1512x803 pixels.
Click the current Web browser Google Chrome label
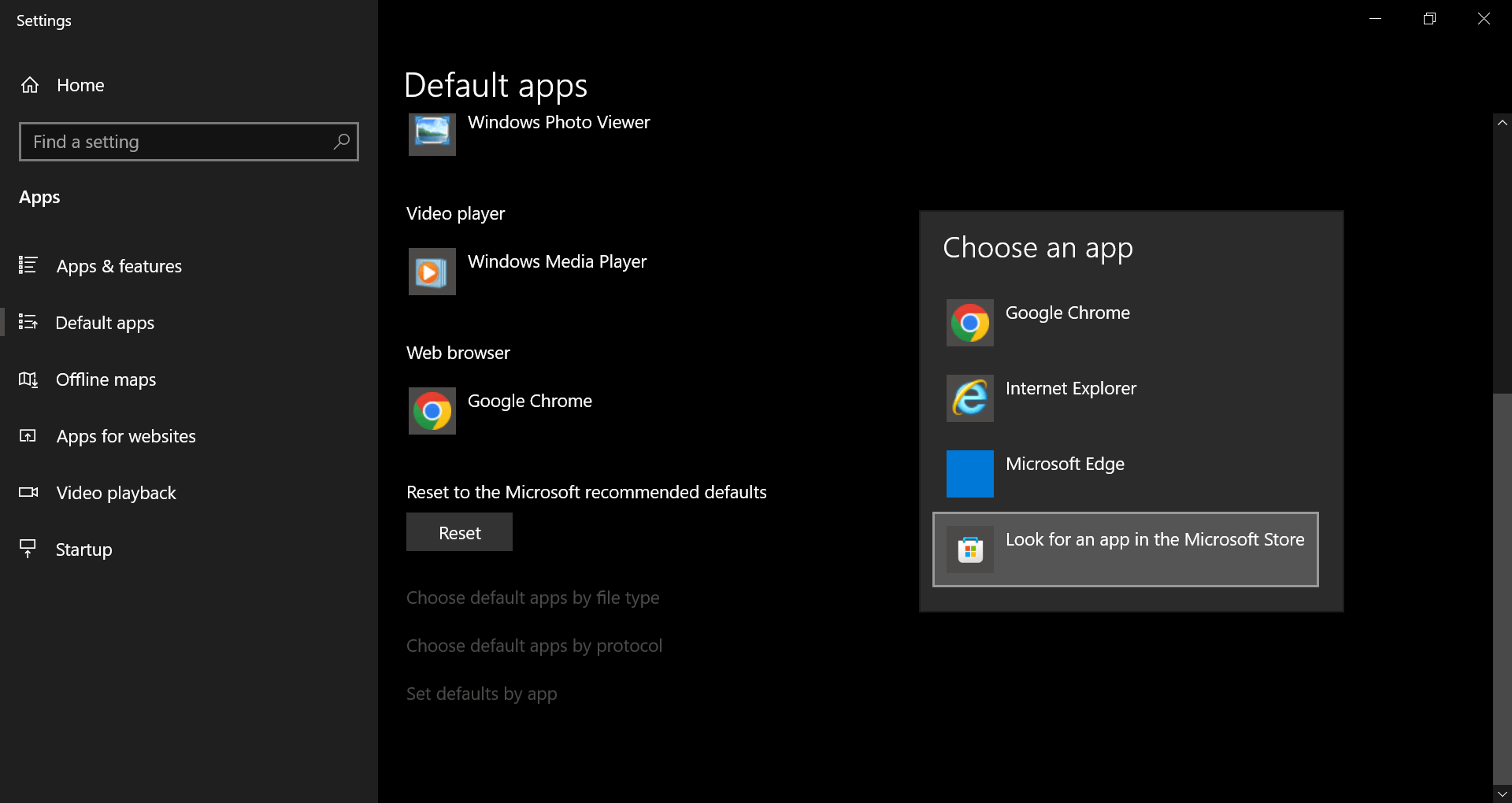pyautogui.click(x=530, y=401)
